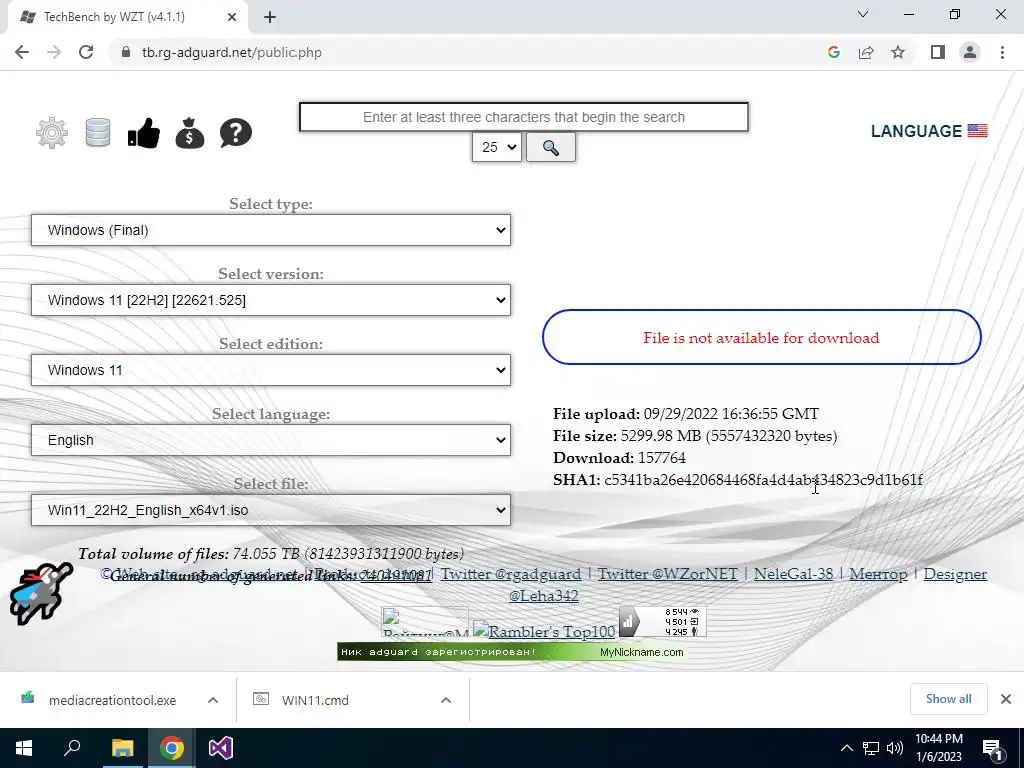Click the superhero mascot icon
Image resolution: width=1024 pixels, height=768 pixels.
[40, 593]
